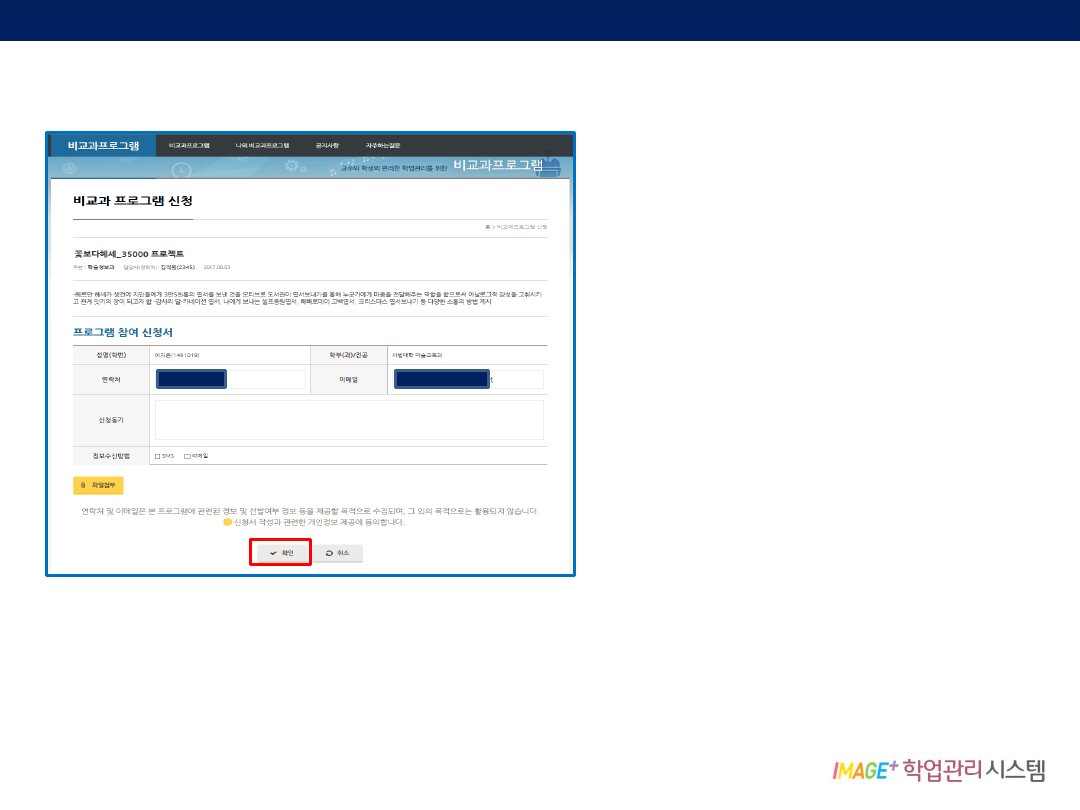Image resolution: width=1080 pixels, height=810 pixels.
Task: Click the IMAGE+ 학업관리시스템 logo
Action: pyautogui.click(x=938, y=770)
